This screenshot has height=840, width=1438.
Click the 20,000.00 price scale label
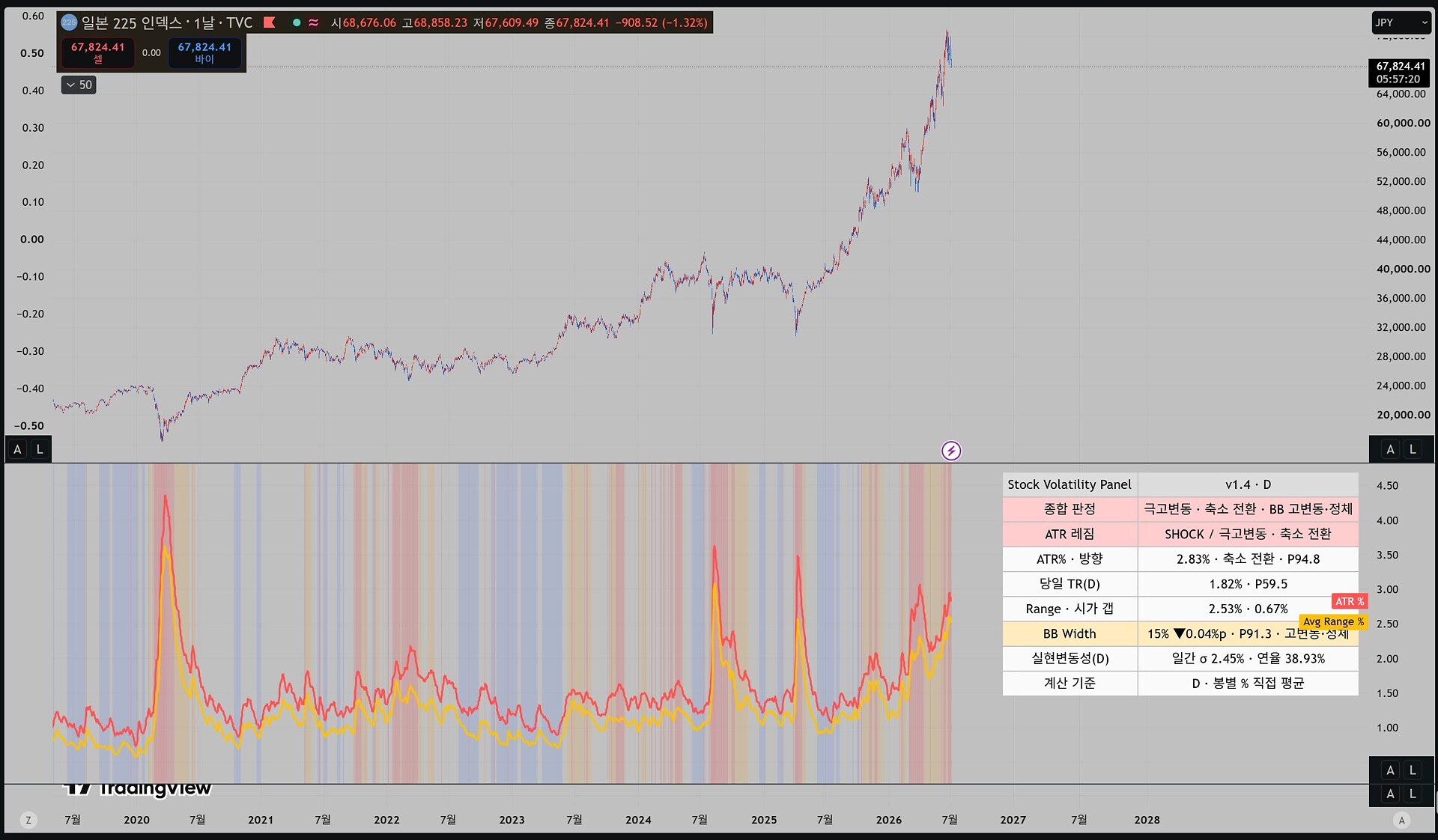tap(1403, 415)
